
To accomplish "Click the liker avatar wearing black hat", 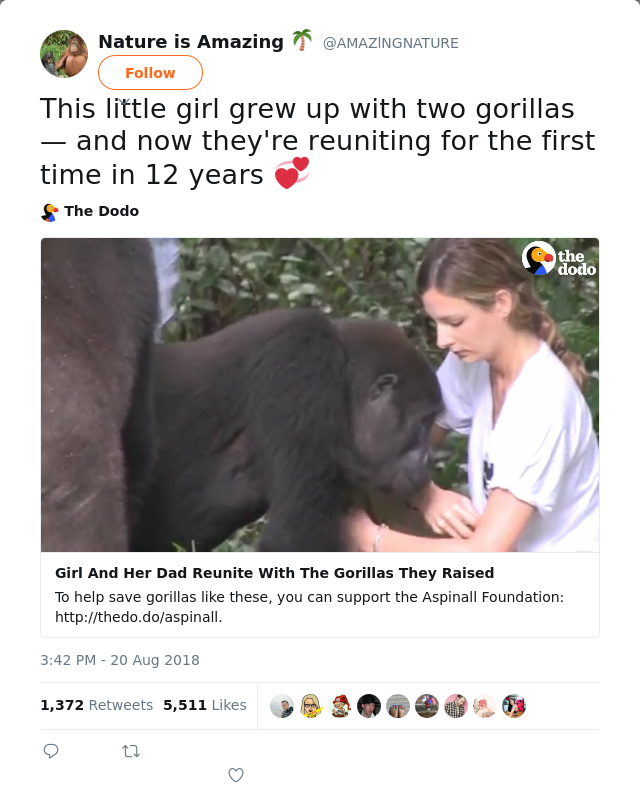I will tap(369, 706).
